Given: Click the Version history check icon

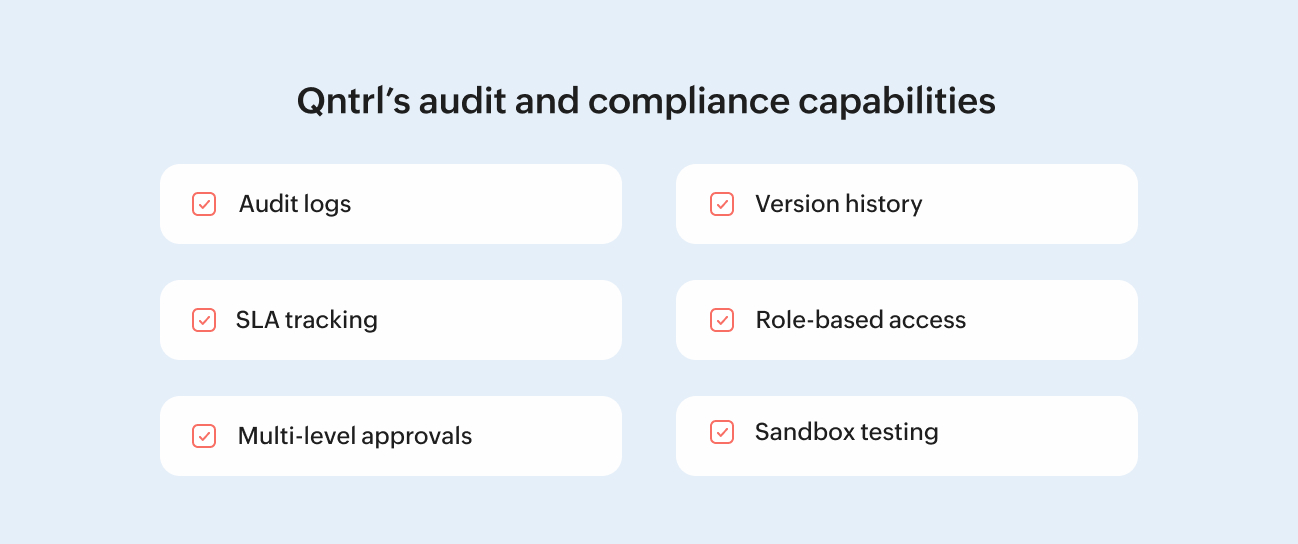Looking at the screenshot, I should [x=721, y=204].
